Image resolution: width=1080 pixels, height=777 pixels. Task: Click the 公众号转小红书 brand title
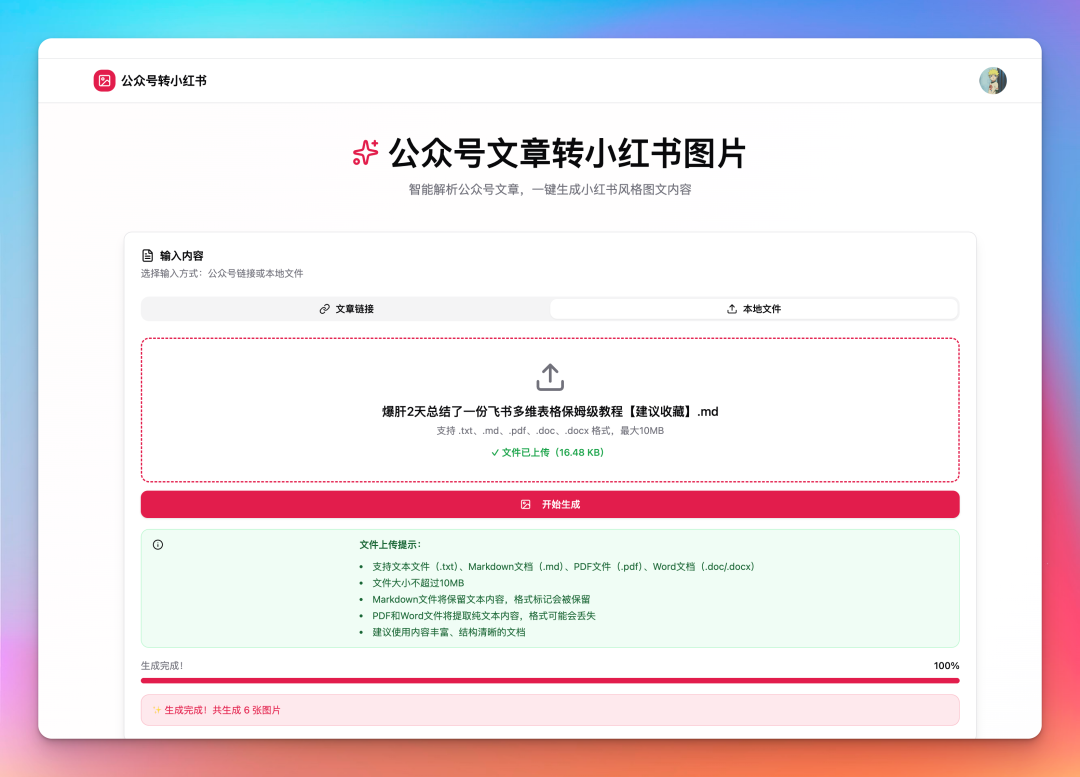coord(164,81)
